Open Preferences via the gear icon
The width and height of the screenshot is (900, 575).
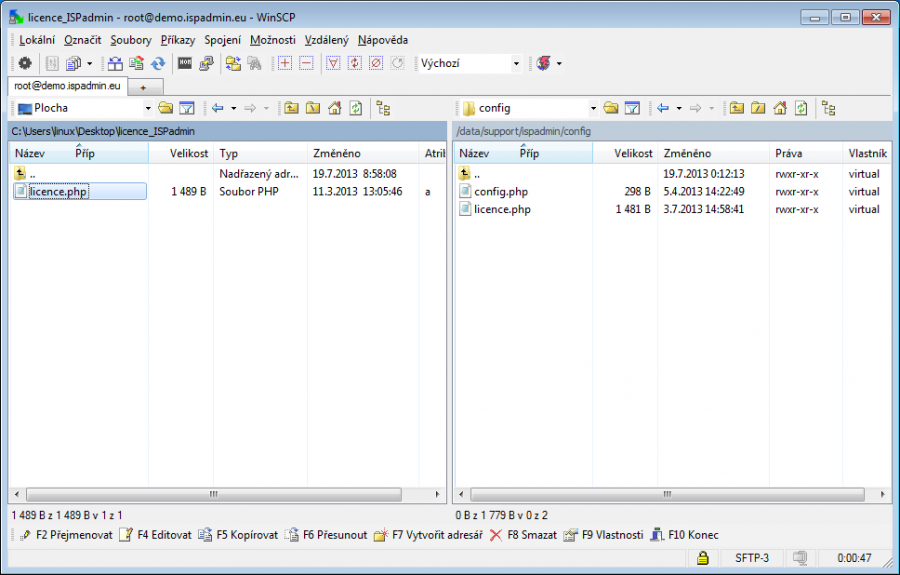tap(25, 63)
